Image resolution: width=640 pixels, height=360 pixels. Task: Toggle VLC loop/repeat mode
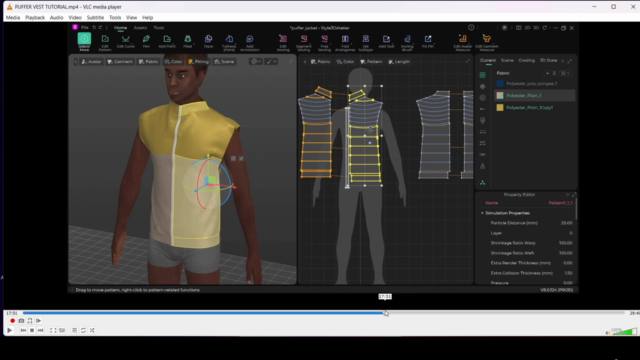[x=83, y=330]
